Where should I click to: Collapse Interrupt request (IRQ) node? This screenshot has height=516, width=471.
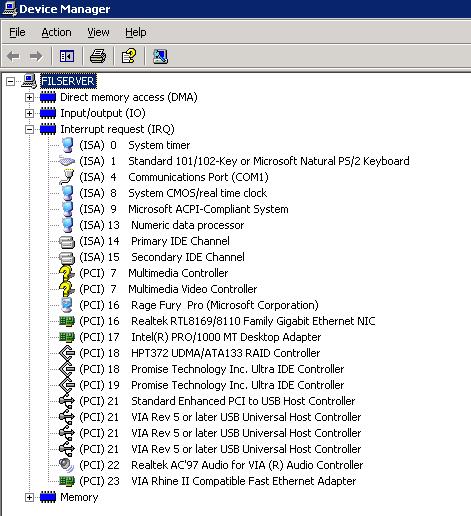tap(29, 129)
